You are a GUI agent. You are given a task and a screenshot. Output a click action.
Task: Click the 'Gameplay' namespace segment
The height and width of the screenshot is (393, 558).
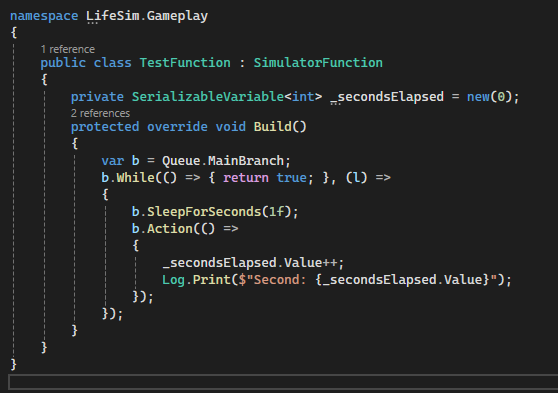(x=177, y=16)
